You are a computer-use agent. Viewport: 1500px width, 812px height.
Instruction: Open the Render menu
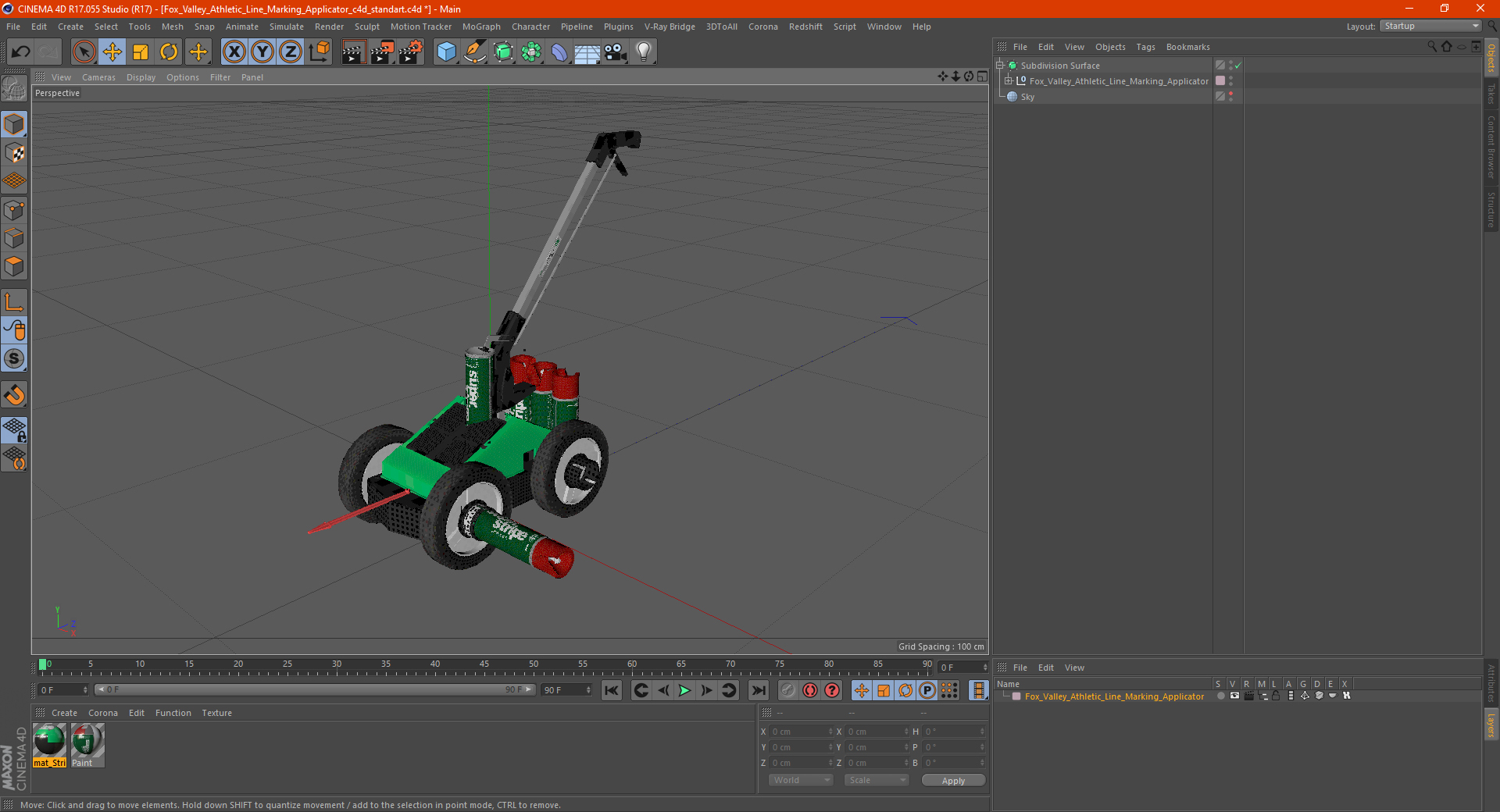point(329,27)
